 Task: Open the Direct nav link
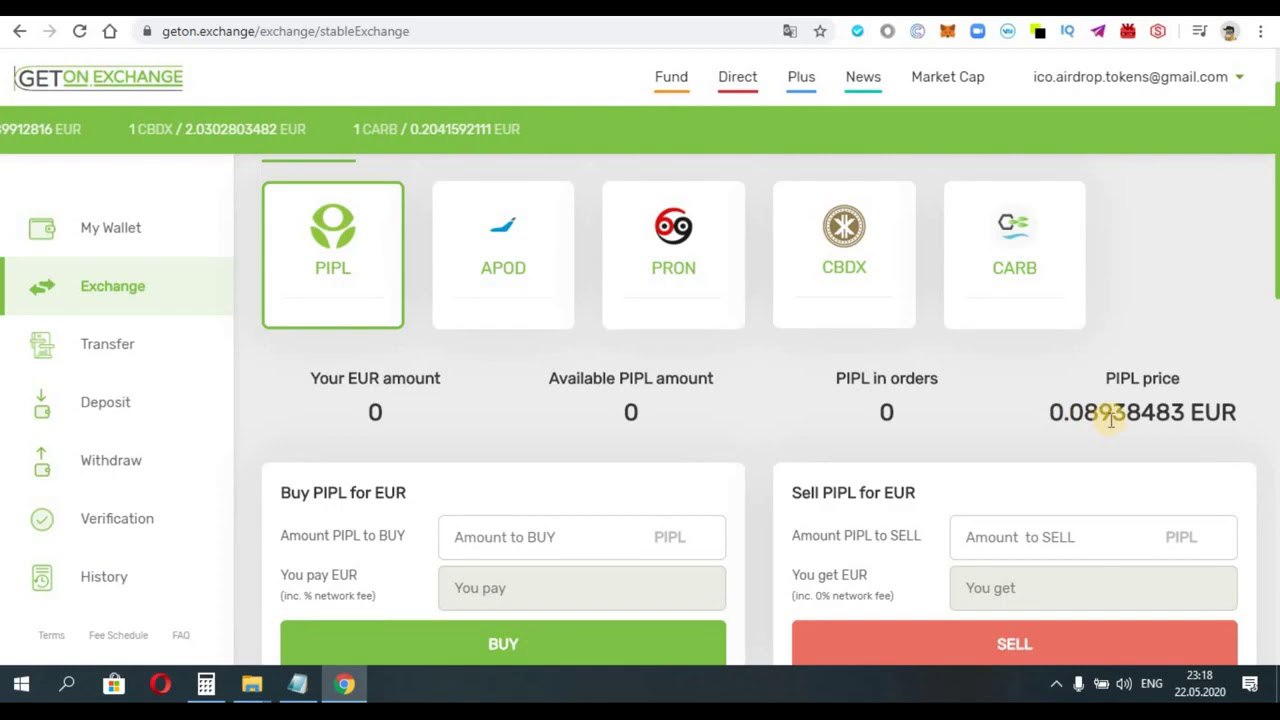coord(737,77)
